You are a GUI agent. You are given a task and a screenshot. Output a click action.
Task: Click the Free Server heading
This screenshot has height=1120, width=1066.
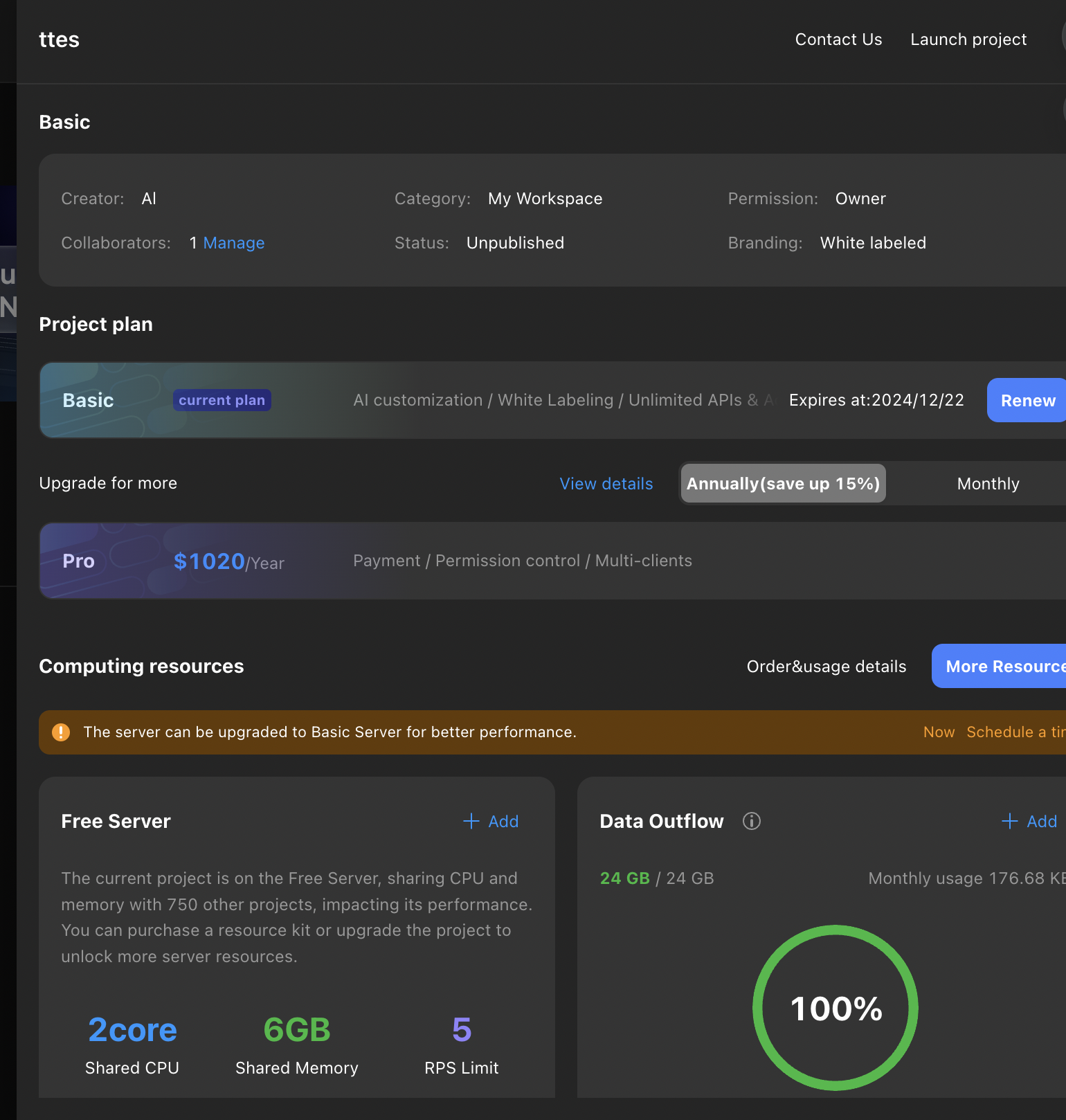coord(116,821)
